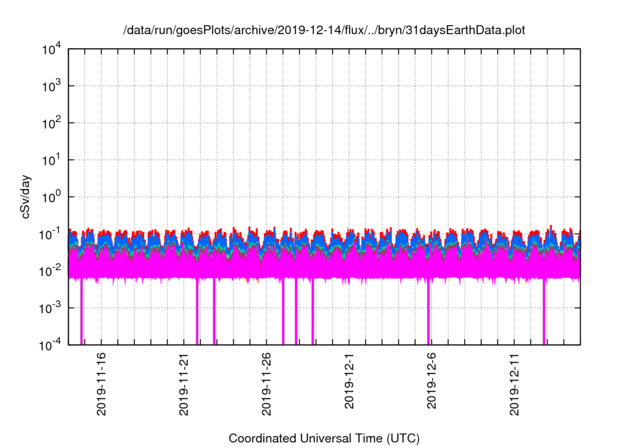Click the Coordinated Universal Time (UTC) label
The height and width of the screenshot is (448, 640).
point(324,438)
